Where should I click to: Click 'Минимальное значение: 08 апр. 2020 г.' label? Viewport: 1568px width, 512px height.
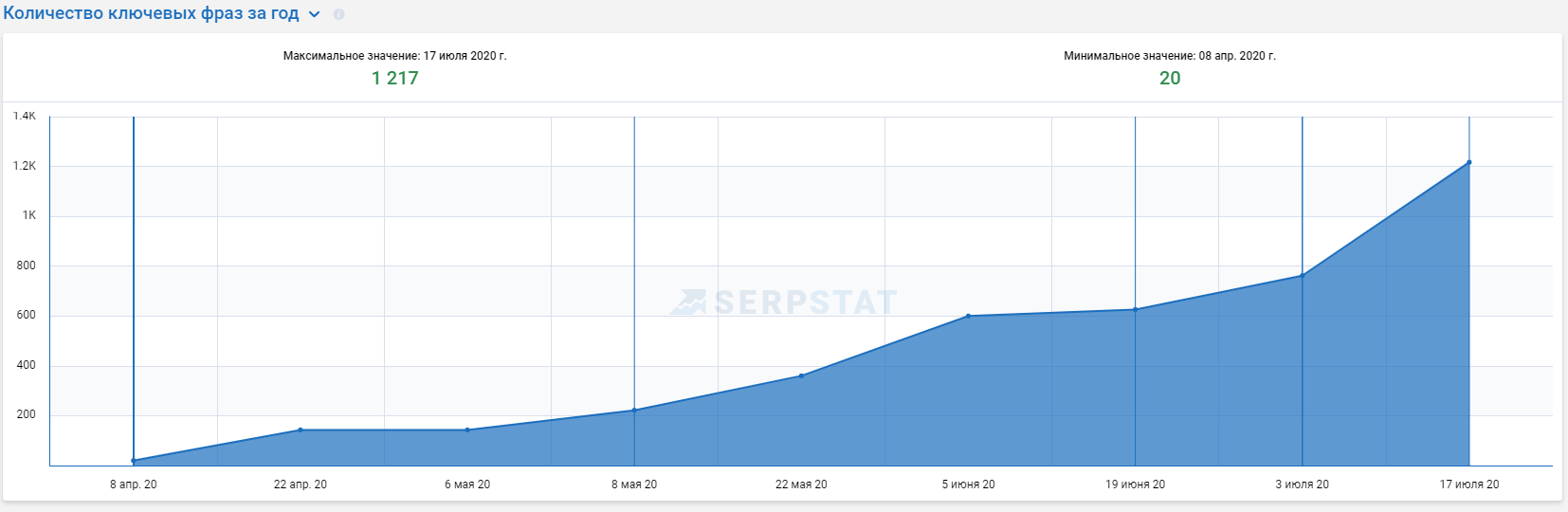pos(1170,56)
